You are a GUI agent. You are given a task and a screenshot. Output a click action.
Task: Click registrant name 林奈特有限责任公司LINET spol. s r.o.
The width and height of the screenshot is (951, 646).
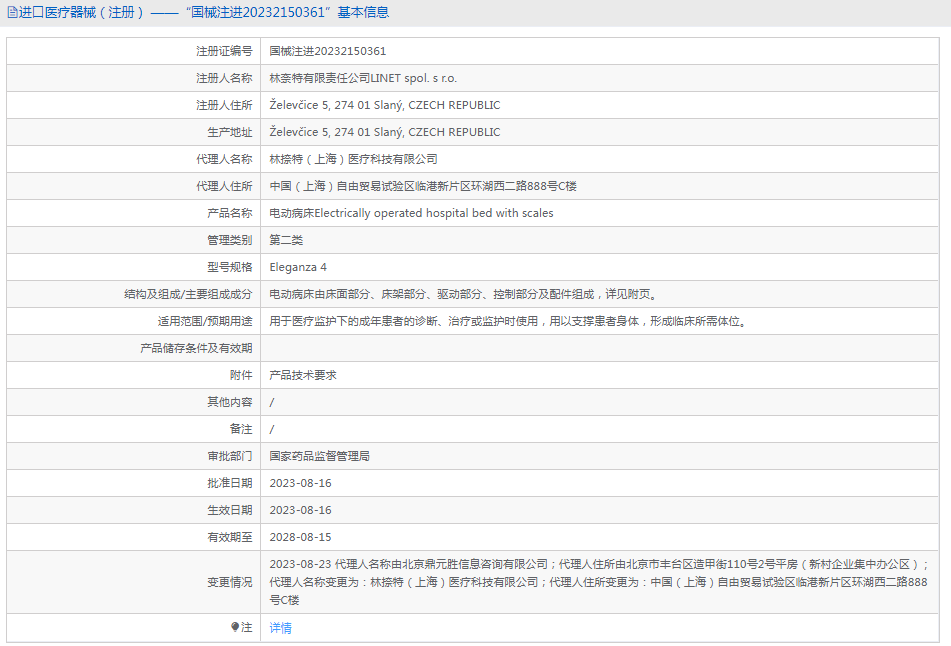click(x=363, y=78)
